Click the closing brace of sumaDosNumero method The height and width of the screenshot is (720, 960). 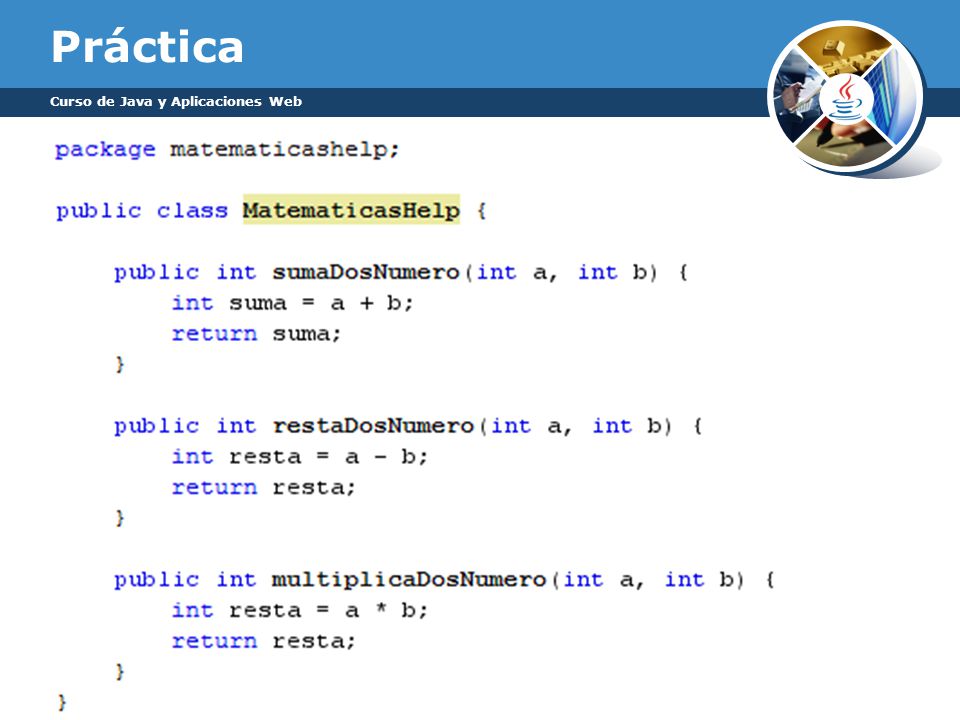[x=119, y=364]
